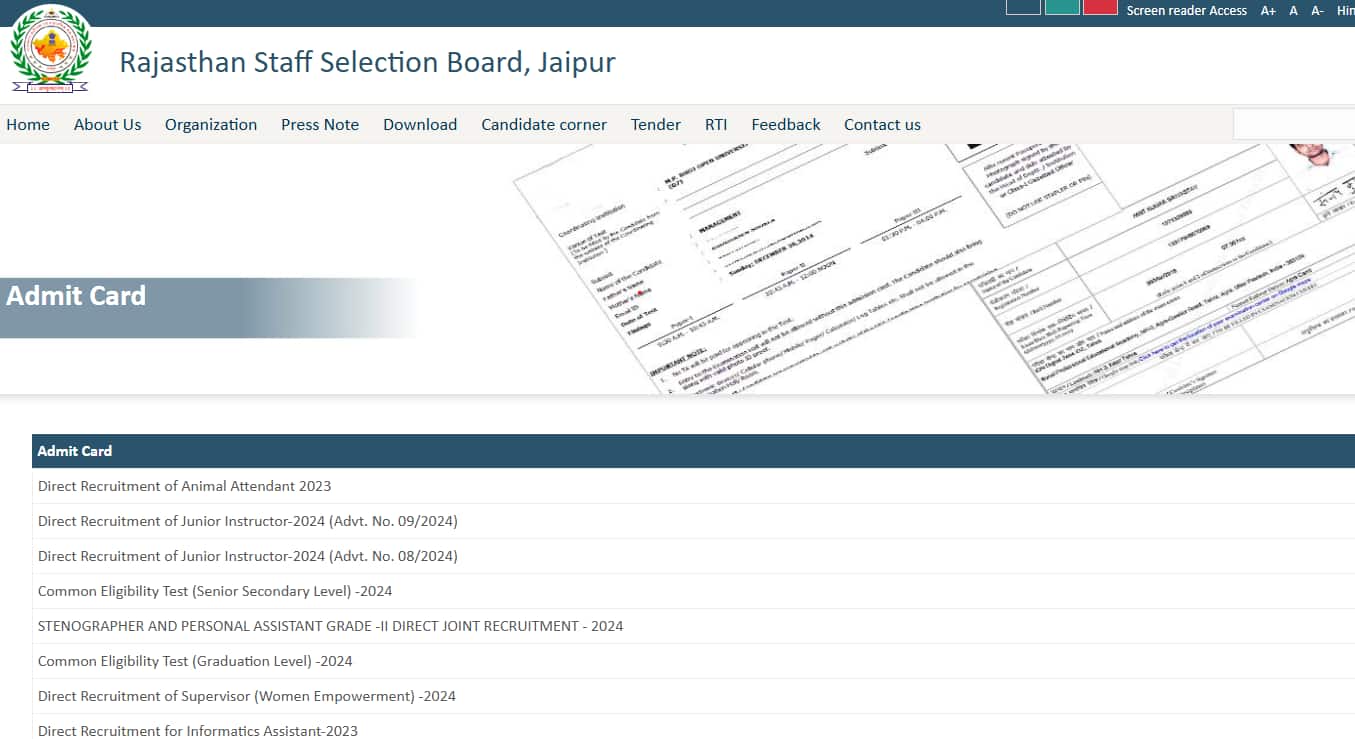Decrease font size with A- button
The height and width of the screenshot is (739, 1355).
tap(1317, 11)
